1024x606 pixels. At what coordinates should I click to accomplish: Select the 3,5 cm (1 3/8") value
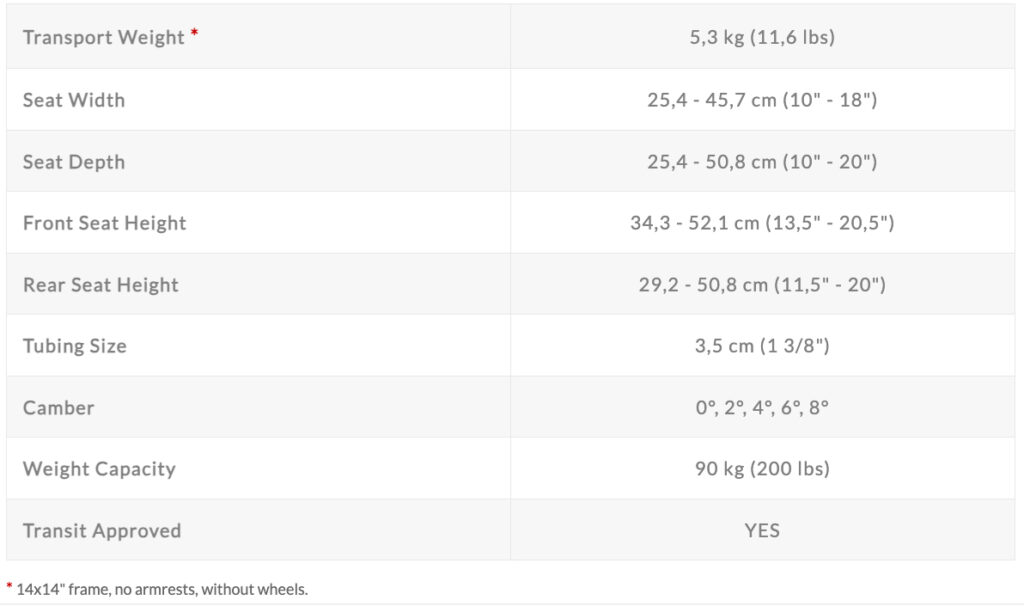click(x=762, y=346)
